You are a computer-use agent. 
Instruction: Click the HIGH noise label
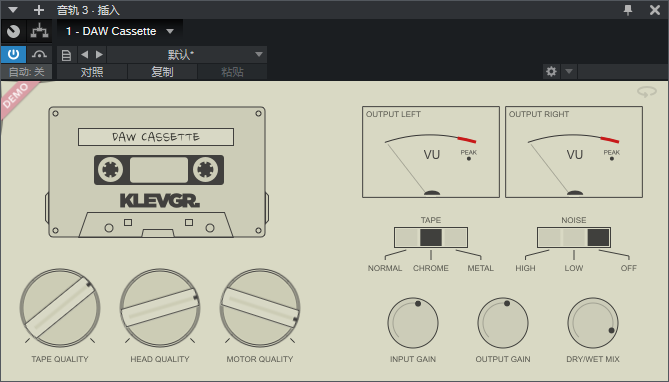tap(525, 268)
